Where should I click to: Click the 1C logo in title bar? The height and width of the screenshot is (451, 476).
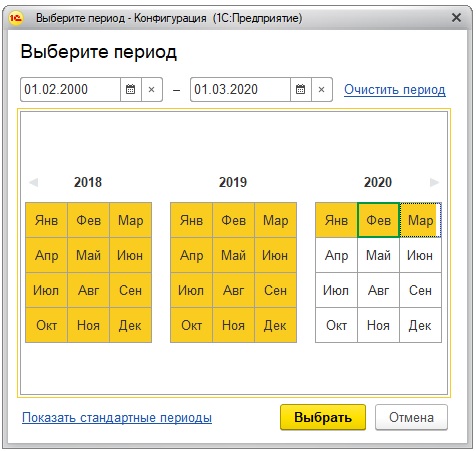(15, 18)
